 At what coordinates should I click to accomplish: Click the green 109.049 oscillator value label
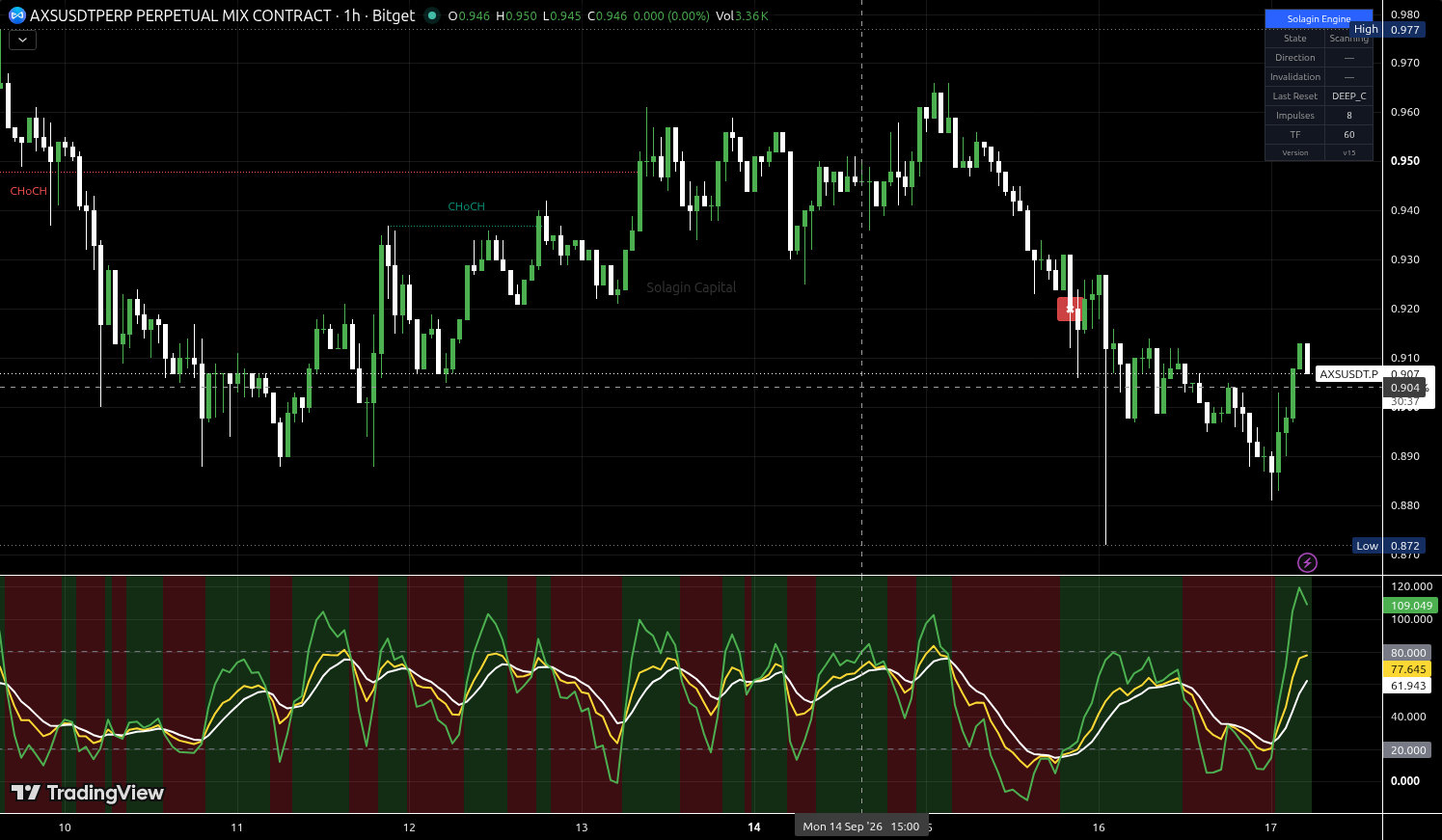(x=1411, y=606)
